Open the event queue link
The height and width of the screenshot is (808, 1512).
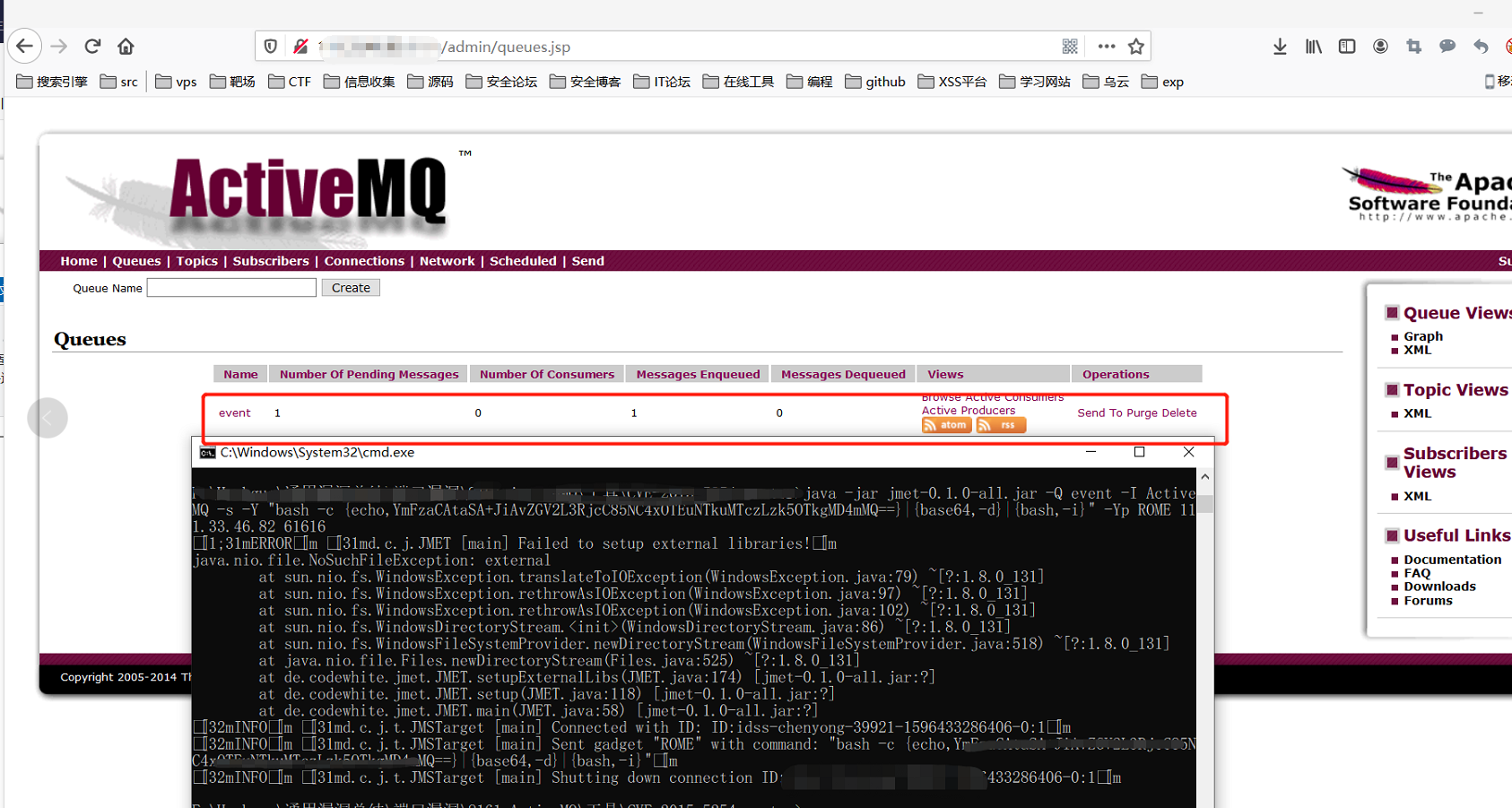[x=235, y=413]
